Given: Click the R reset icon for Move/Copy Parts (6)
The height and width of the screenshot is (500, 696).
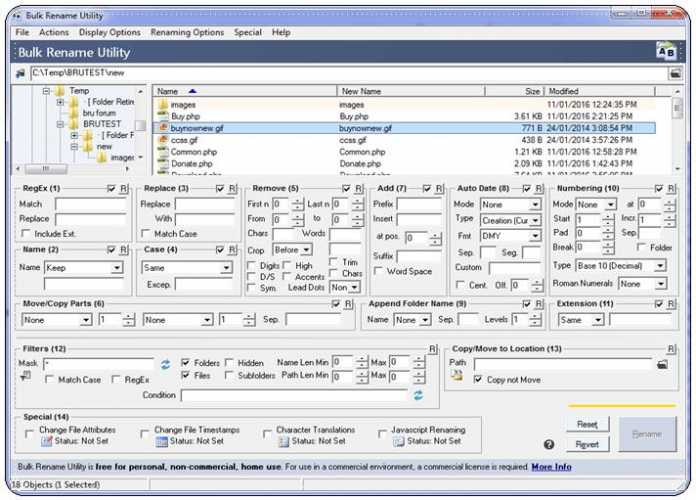Looking at the screenshot, I should 348,304.
